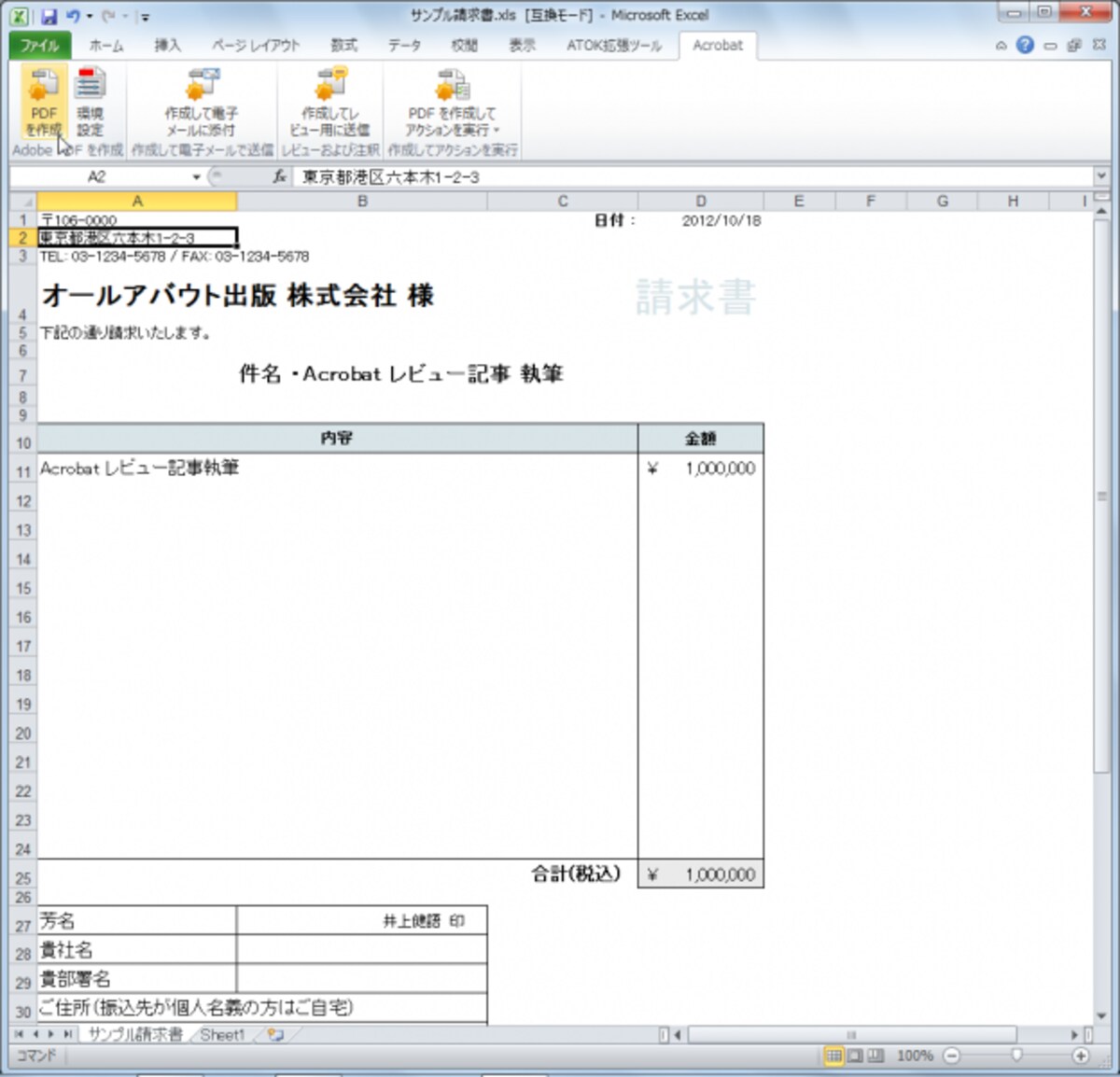This screenshot has width=1120, height=1077.
Task: Click cell Acrobat レビュー記事執筆 in row 11
Action: 140,468
